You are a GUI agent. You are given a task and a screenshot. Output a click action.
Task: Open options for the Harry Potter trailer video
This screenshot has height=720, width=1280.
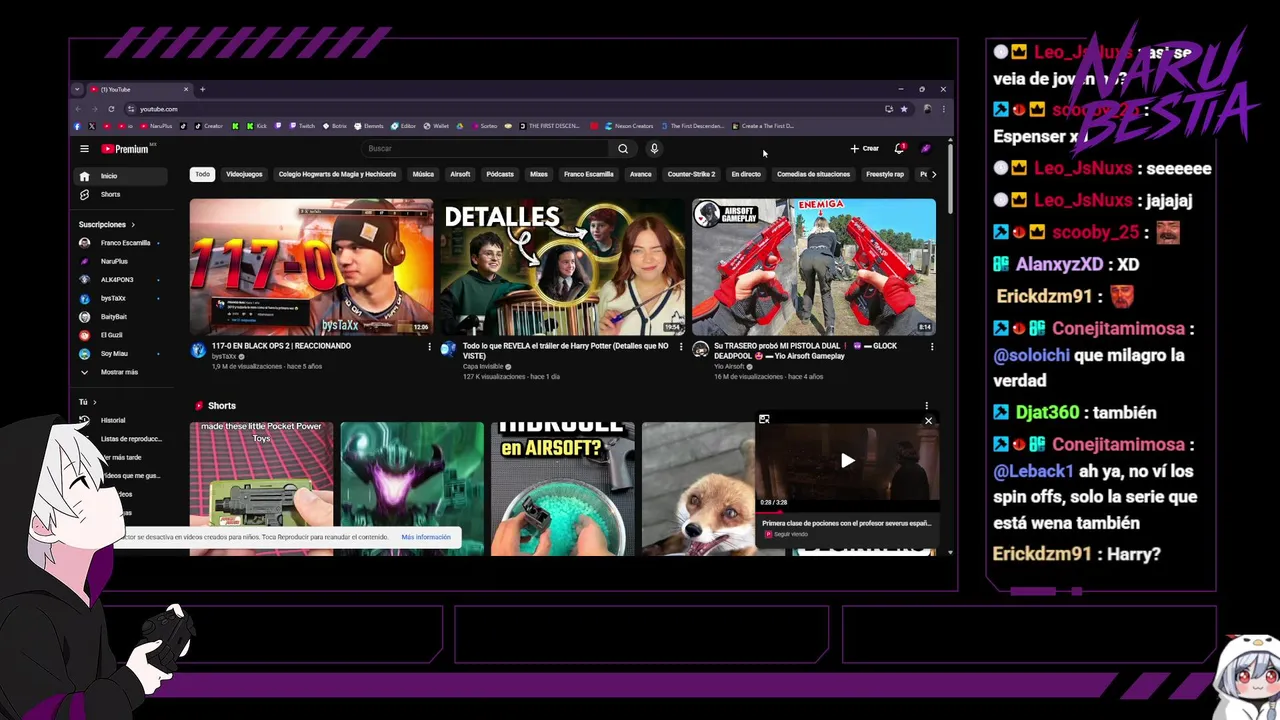681,347
